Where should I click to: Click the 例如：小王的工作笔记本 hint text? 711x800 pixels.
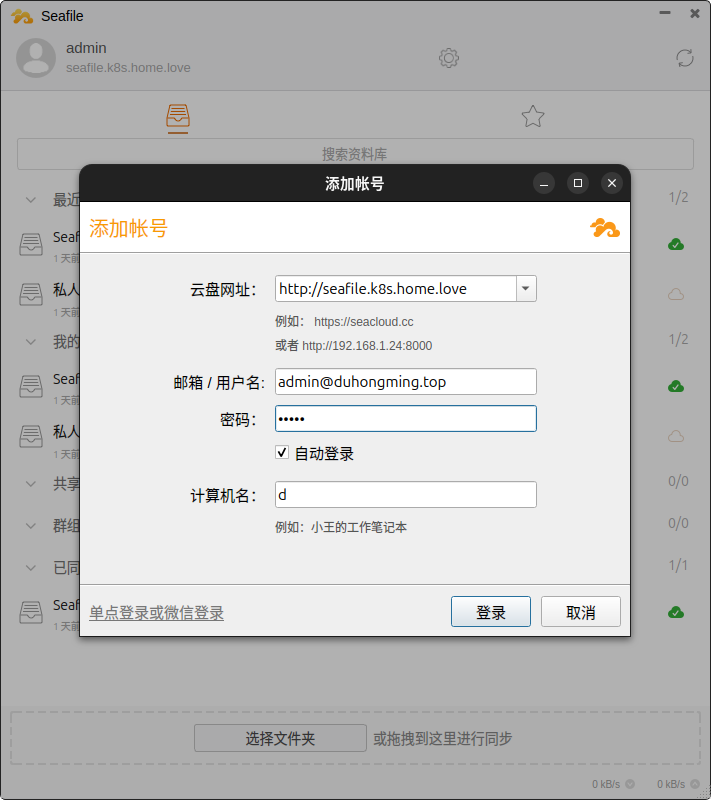(x=341, y=527)
